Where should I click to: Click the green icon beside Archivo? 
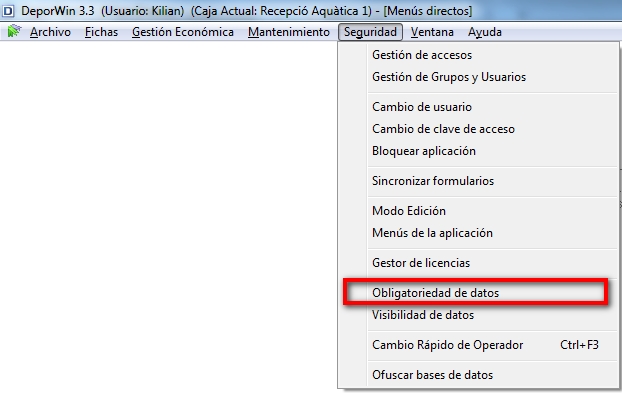14,31
